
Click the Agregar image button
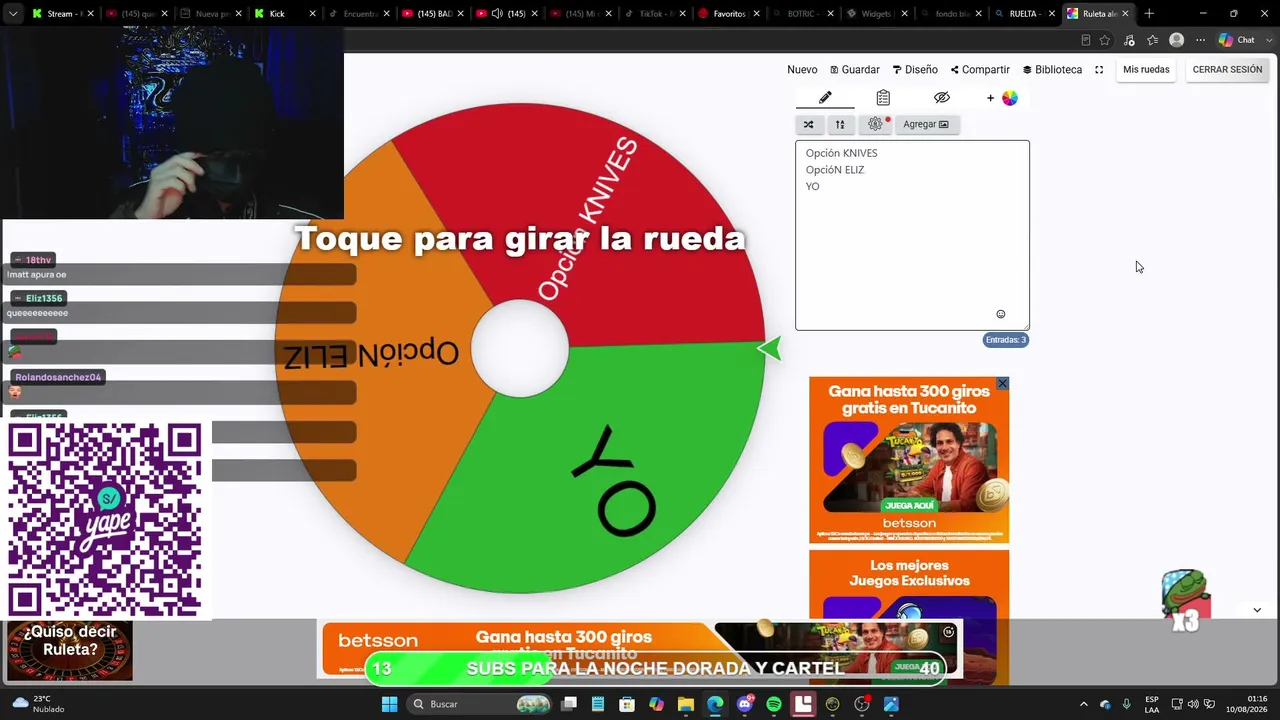pos(926,124)
